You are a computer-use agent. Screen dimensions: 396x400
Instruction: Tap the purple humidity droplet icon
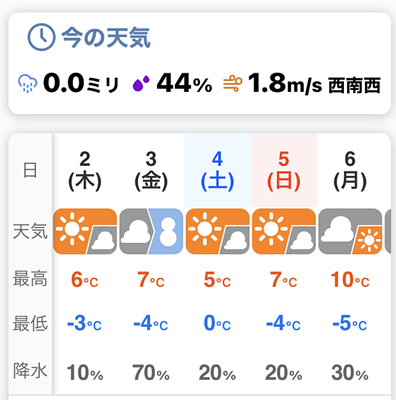141,84
